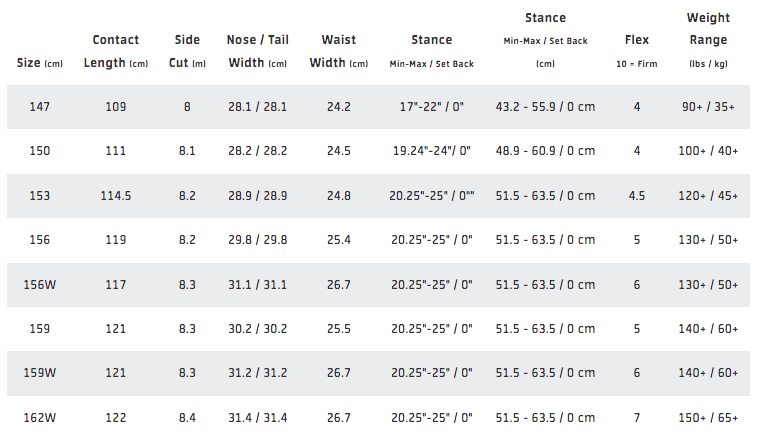Click the 114.5 contact length value
763x433 pixels.
point(116,195)
